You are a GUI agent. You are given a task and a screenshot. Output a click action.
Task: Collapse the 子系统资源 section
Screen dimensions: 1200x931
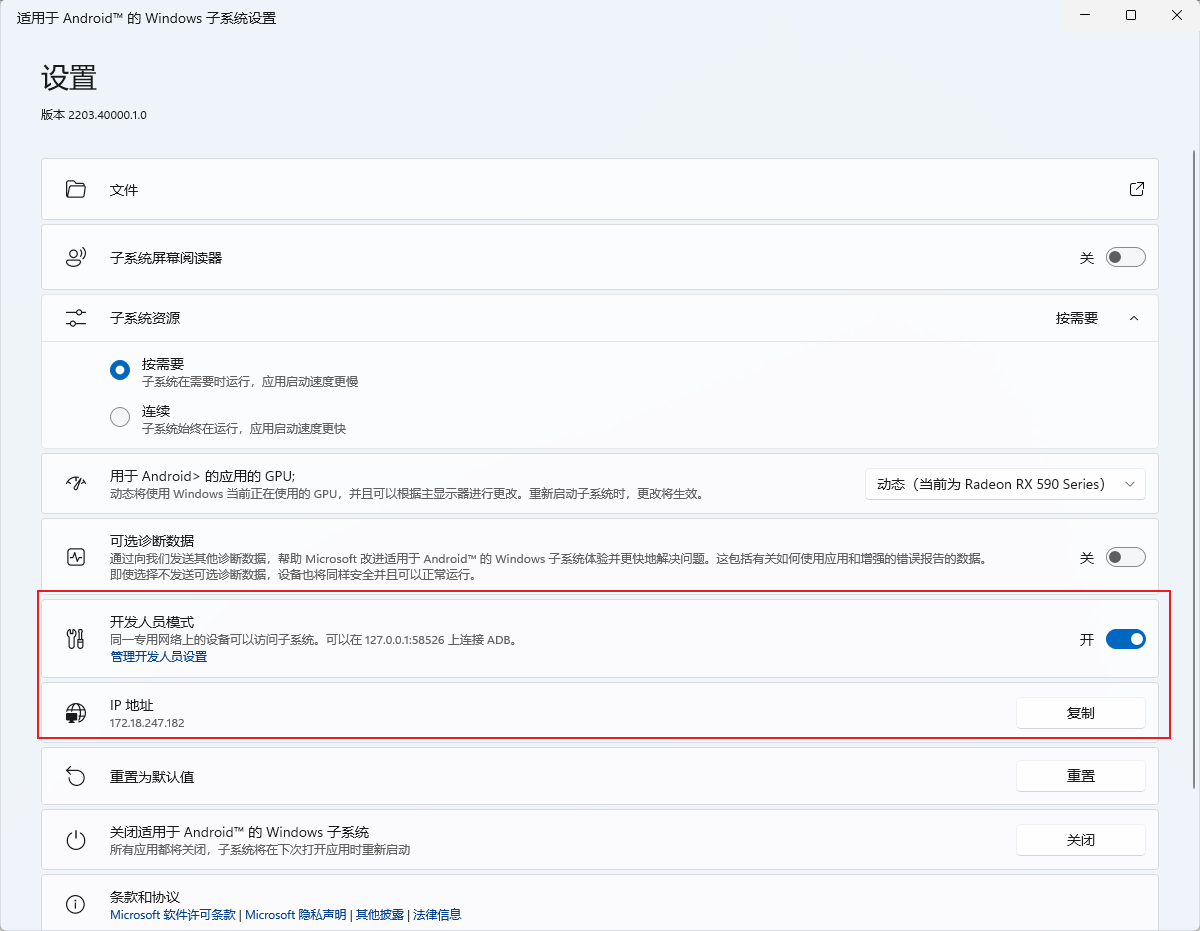point(1133,318)
